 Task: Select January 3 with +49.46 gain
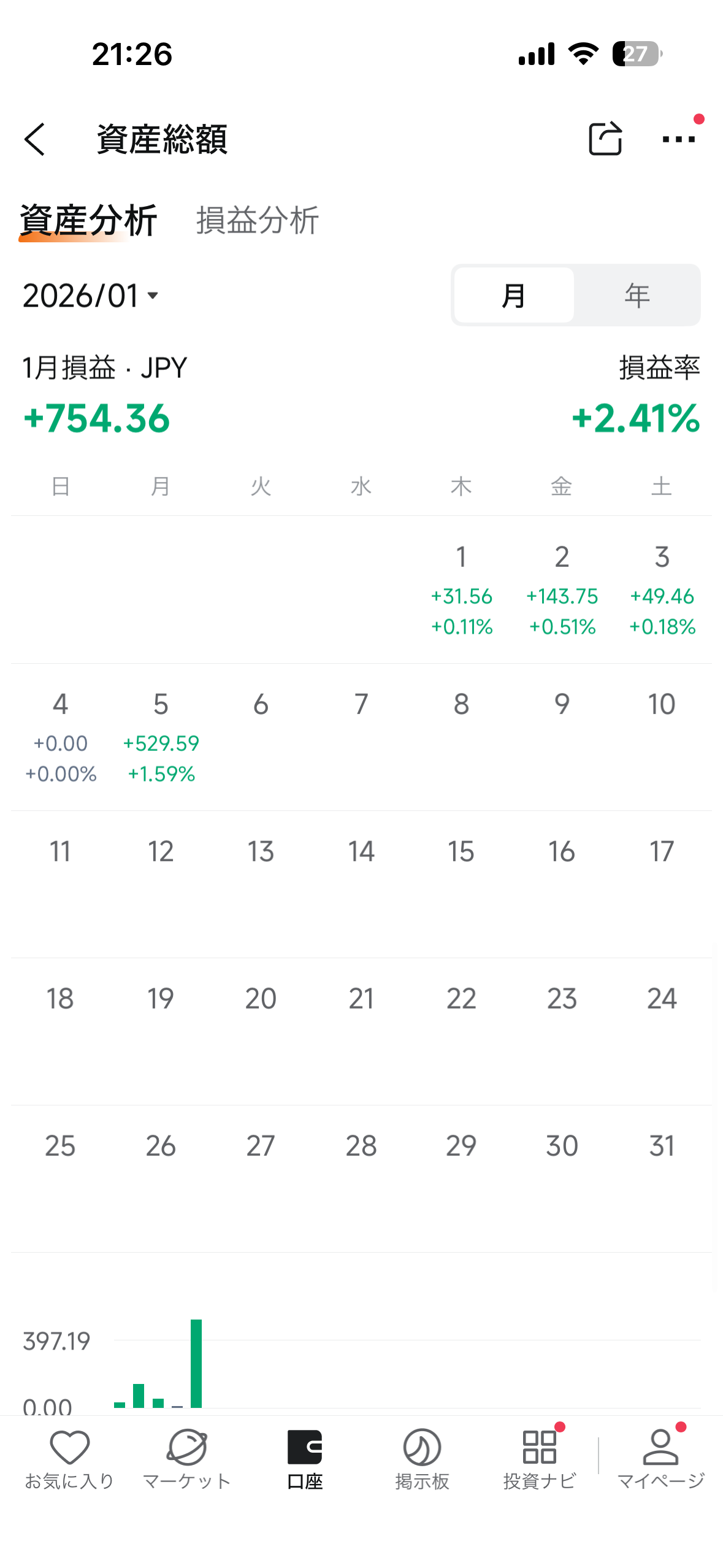(x=662, y=589)
